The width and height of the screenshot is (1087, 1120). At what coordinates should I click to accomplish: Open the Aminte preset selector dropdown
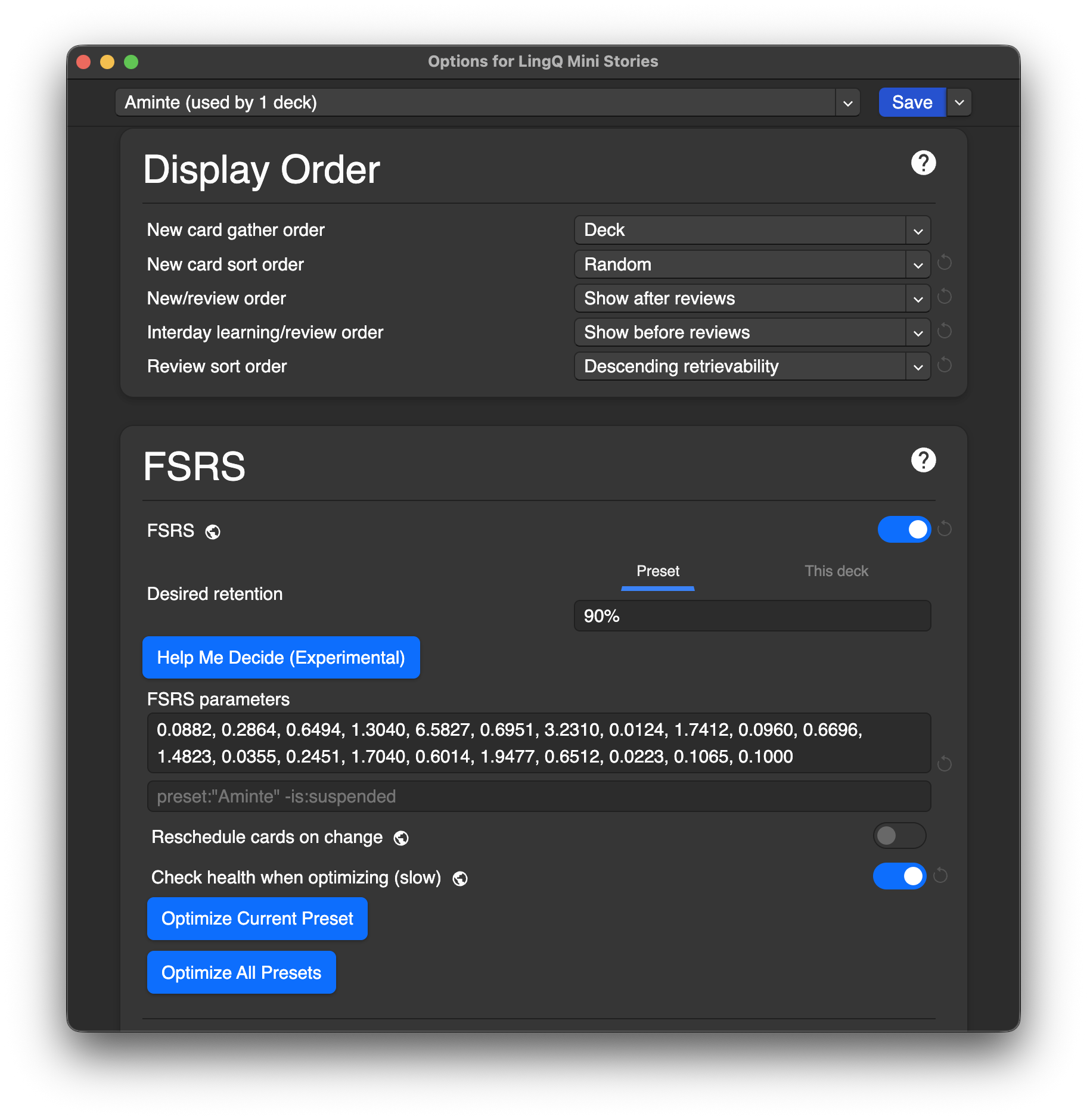[x=487, y=102]
